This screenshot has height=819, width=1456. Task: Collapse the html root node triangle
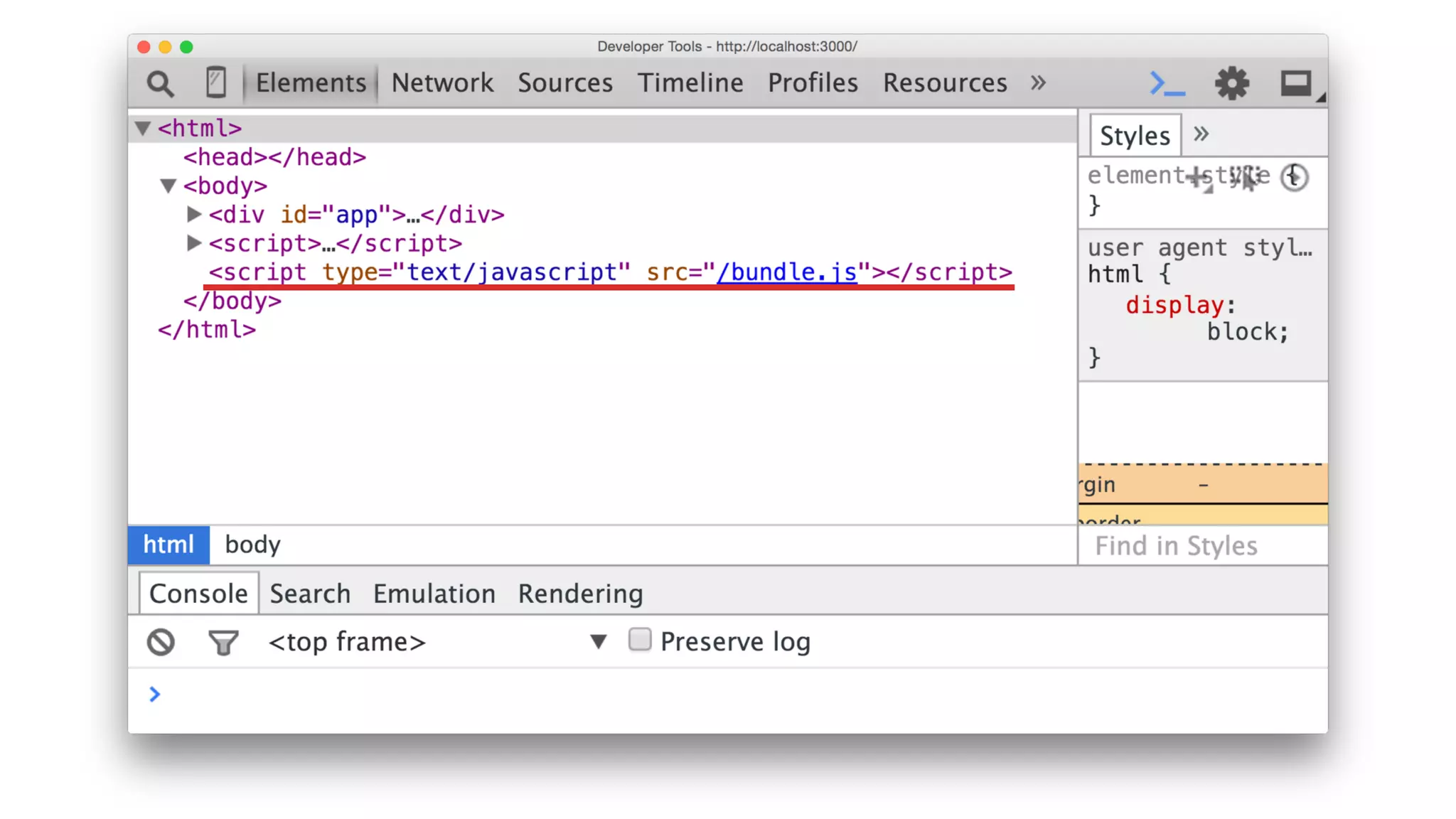[143, 129]
